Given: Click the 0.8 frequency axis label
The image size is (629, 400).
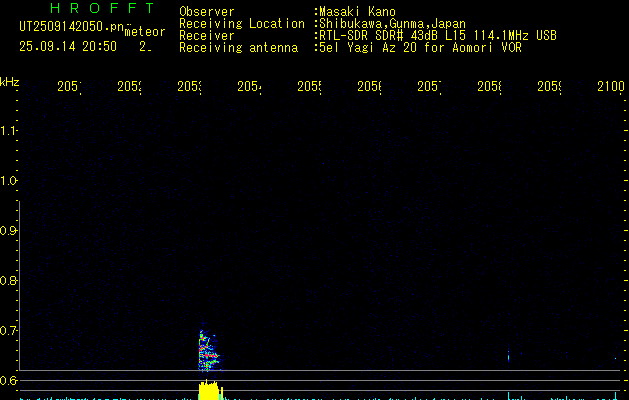Looking at the screenshot, I should click(x=8, y=280).
